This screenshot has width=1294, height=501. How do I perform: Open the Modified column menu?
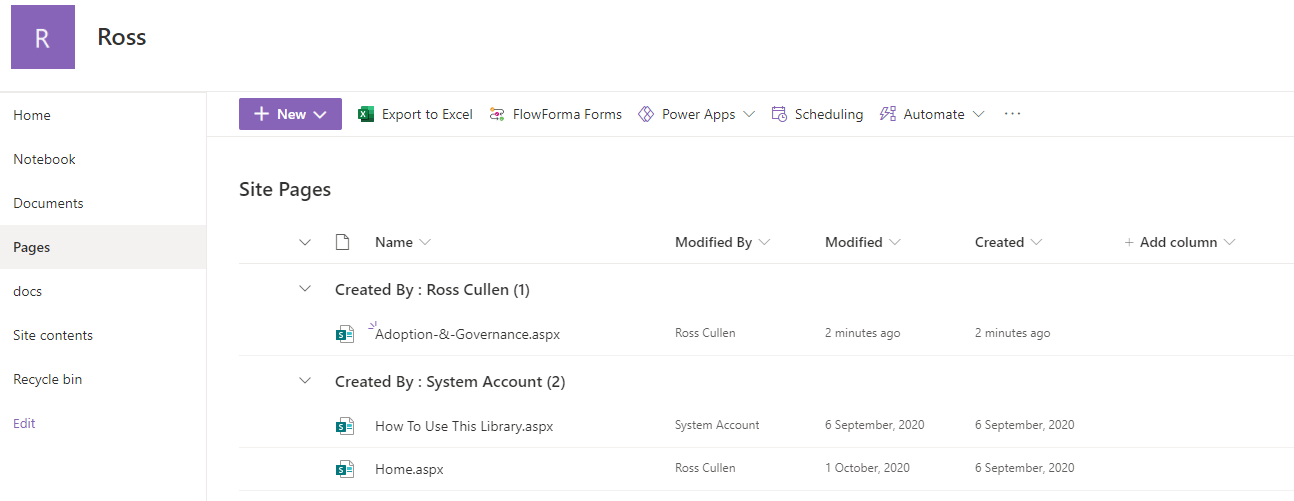[895, 242]
